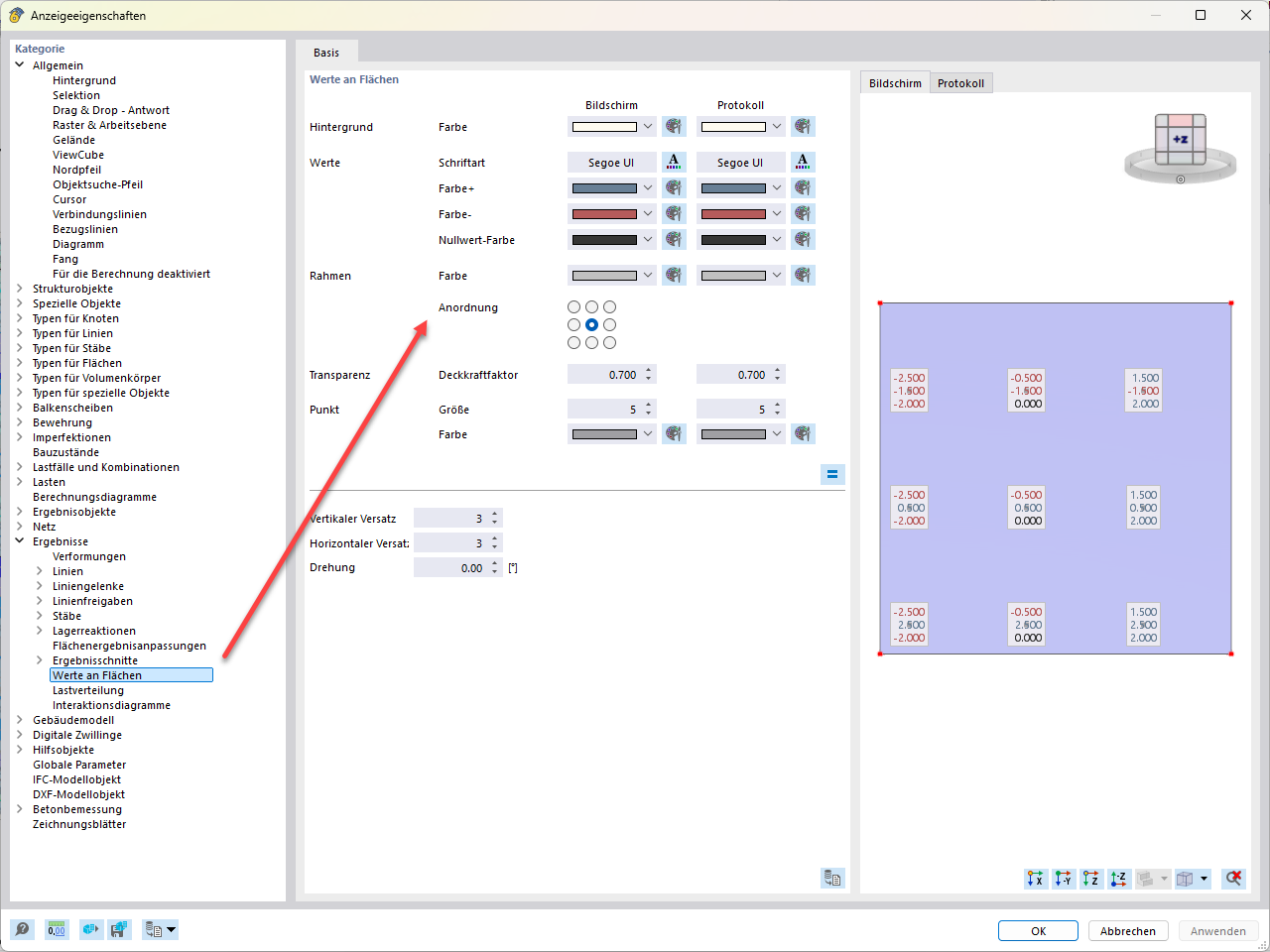Switch to the Protokoll preview tab

960,83
